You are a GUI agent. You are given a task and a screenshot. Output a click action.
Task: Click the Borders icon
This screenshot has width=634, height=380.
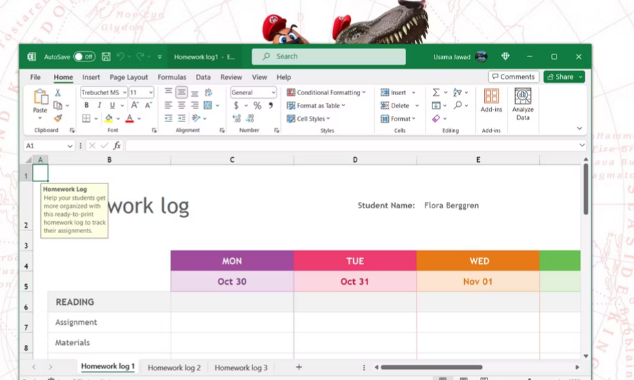tap(86, 118)
